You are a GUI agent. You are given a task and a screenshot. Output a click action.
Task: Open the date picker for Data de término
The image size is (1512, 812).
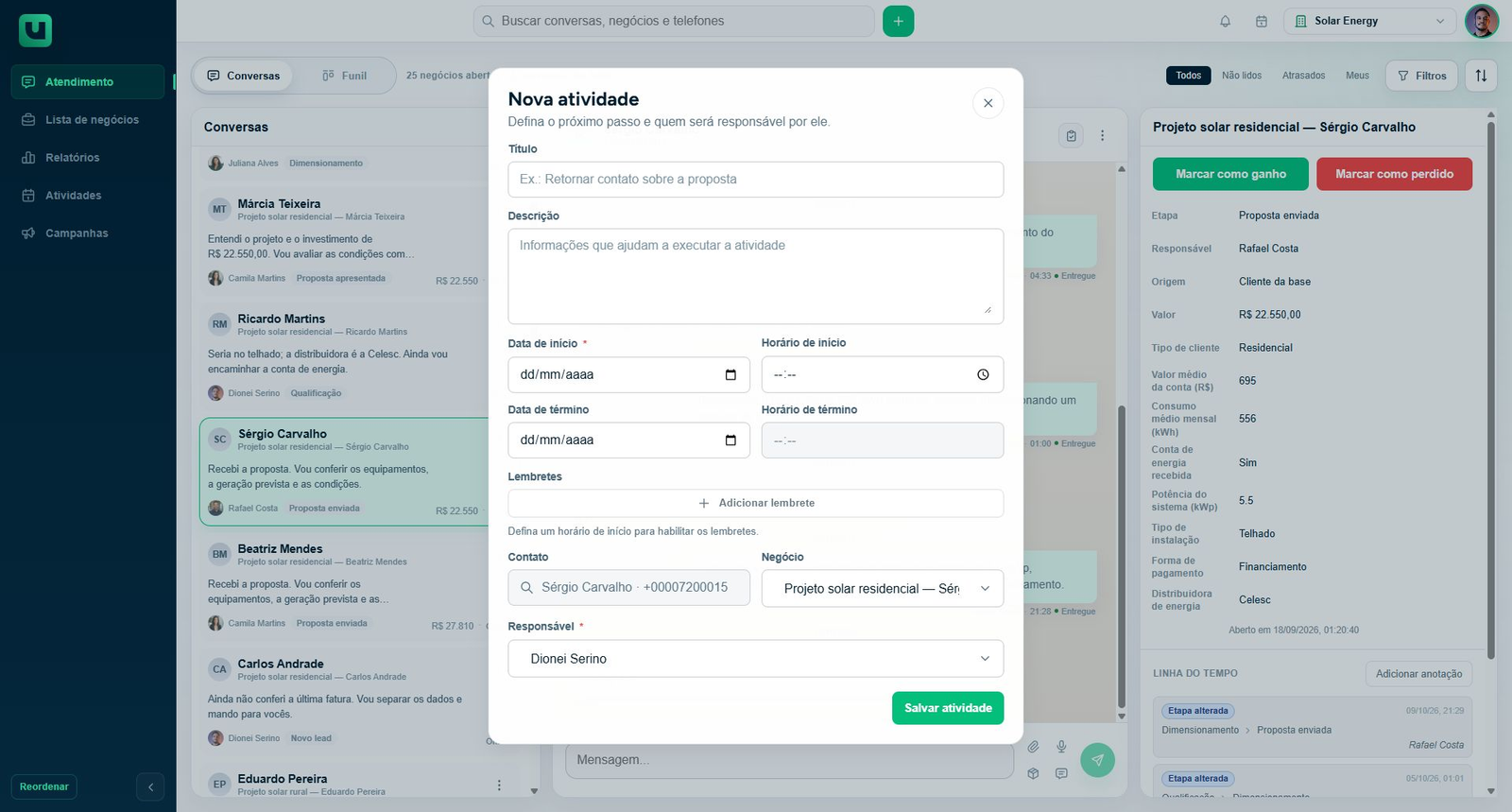pos(730,441)
